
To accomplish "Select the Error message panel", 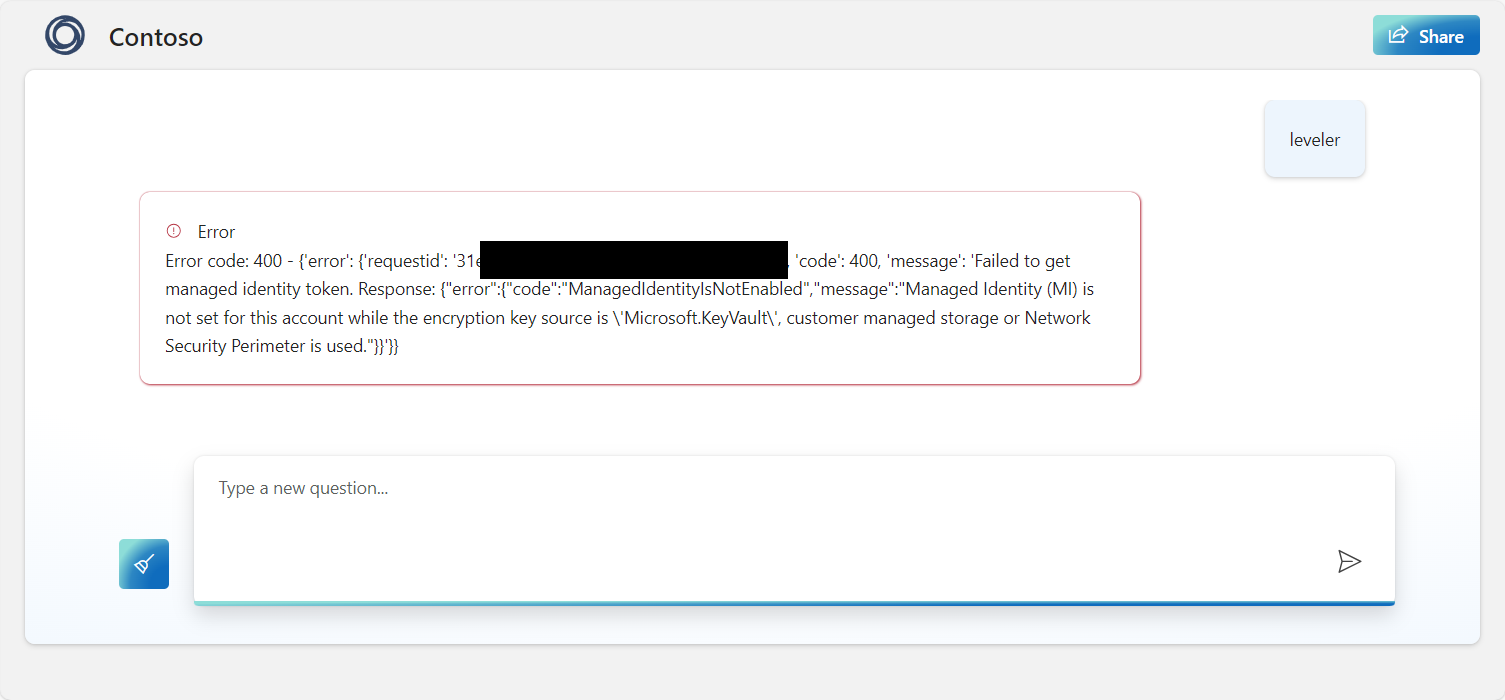I will pos(640,287).
